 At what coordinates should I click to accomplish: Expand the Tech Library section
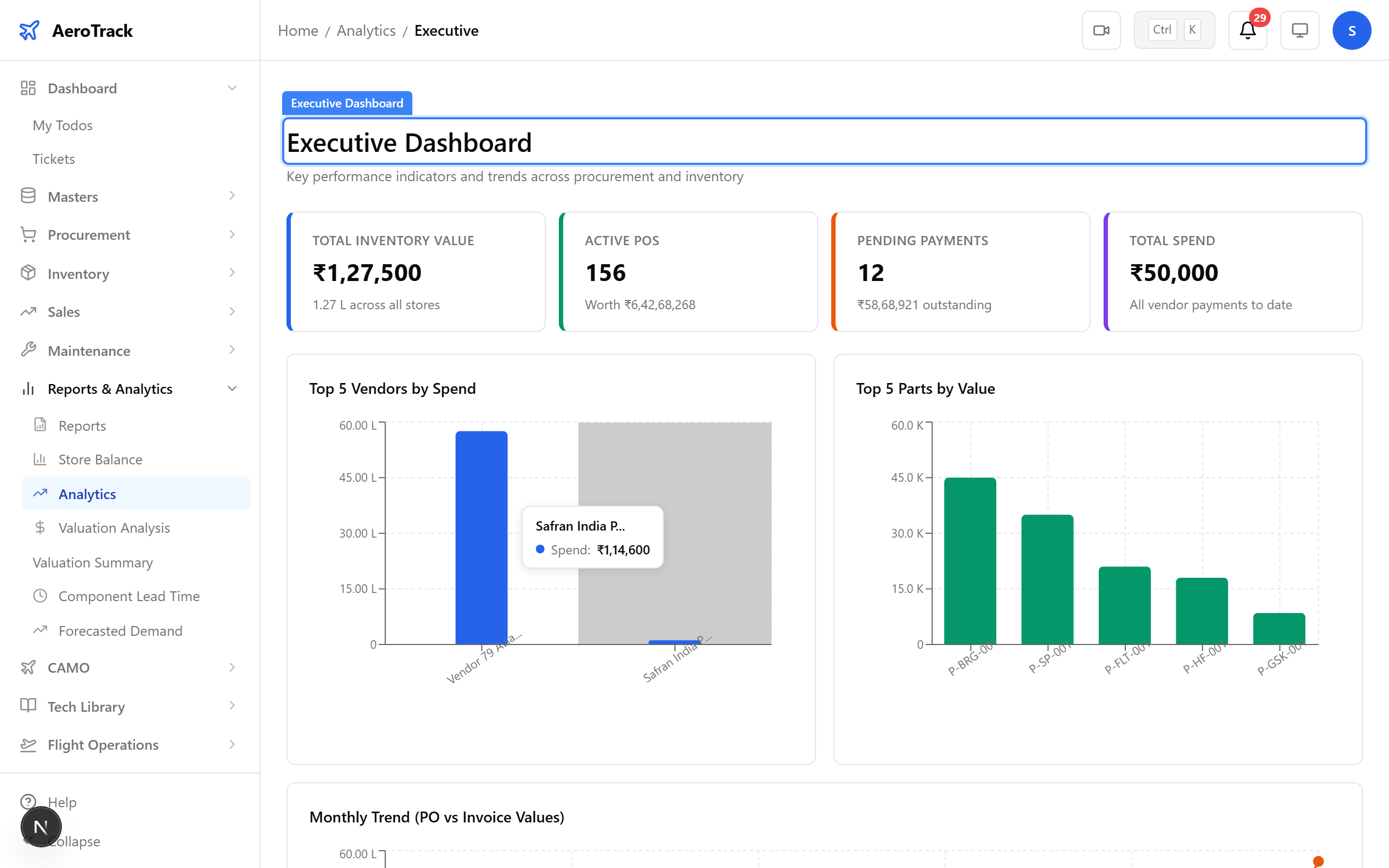click(x=232, y=706)
